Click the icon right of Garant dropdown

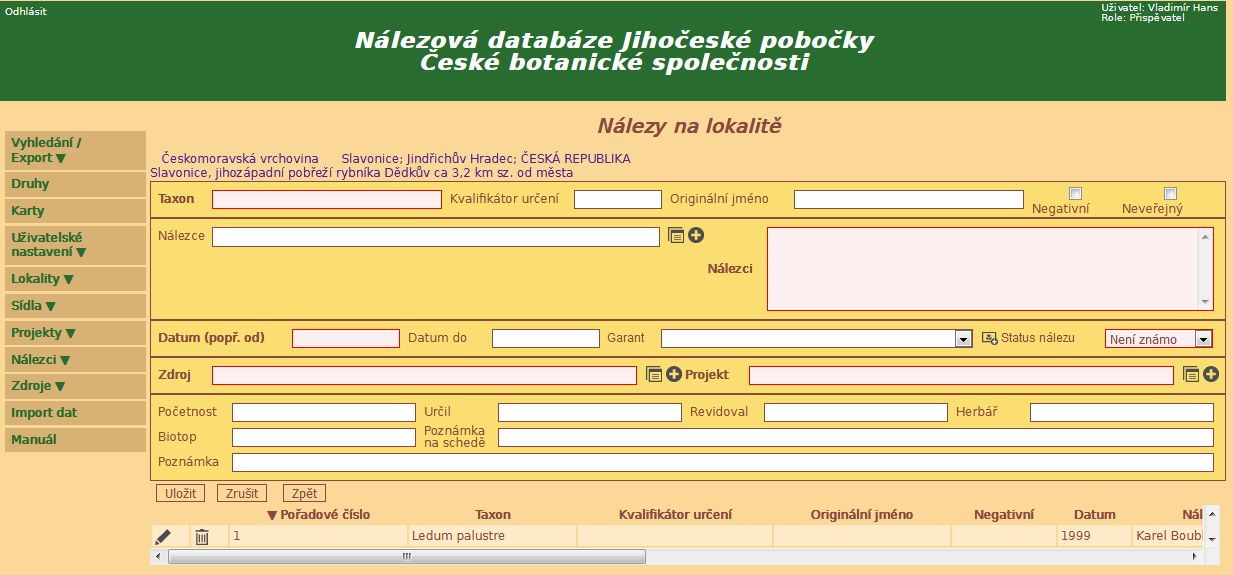click(989, 338)
